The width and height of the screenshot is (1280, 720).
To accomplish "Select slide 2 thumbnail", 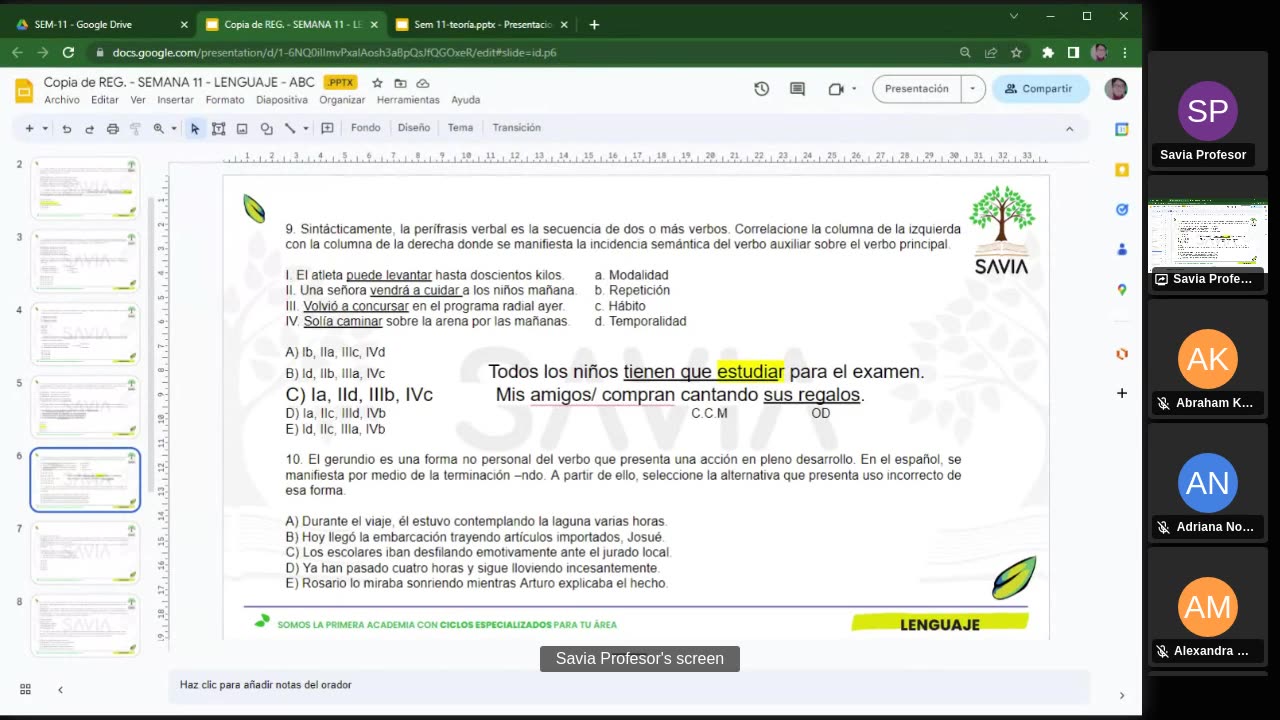I will click(85, 188).
